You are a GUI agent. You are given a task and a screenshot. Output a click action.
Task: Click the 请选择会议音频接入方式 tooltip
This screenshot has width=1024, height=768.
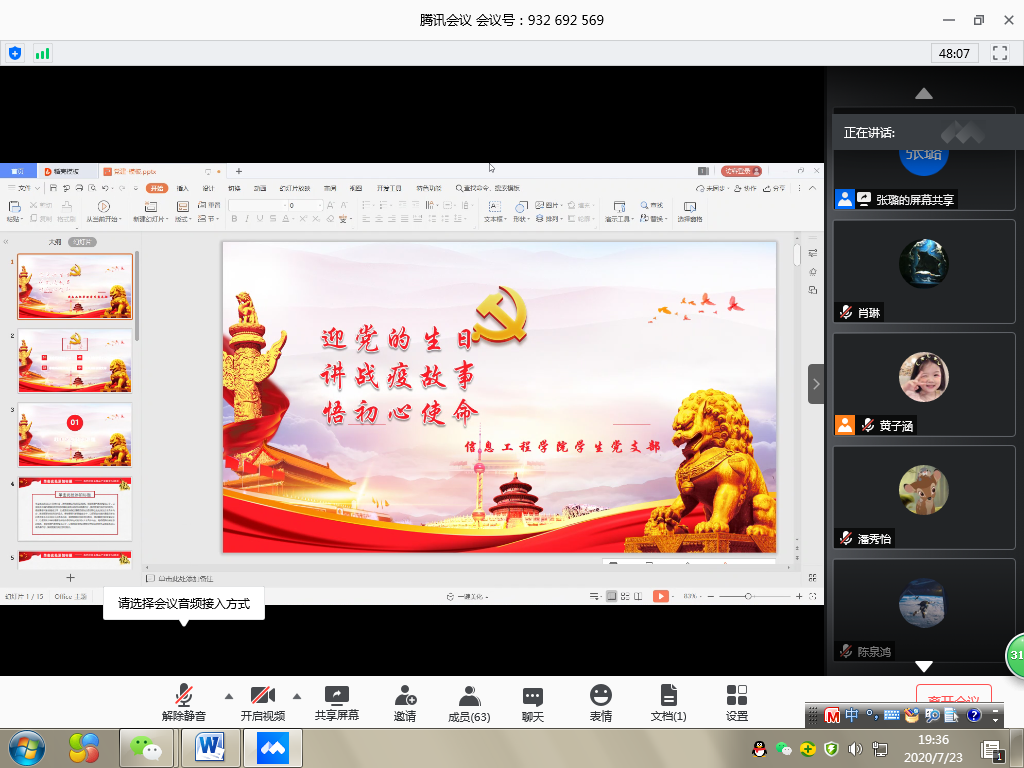[184, 603]
